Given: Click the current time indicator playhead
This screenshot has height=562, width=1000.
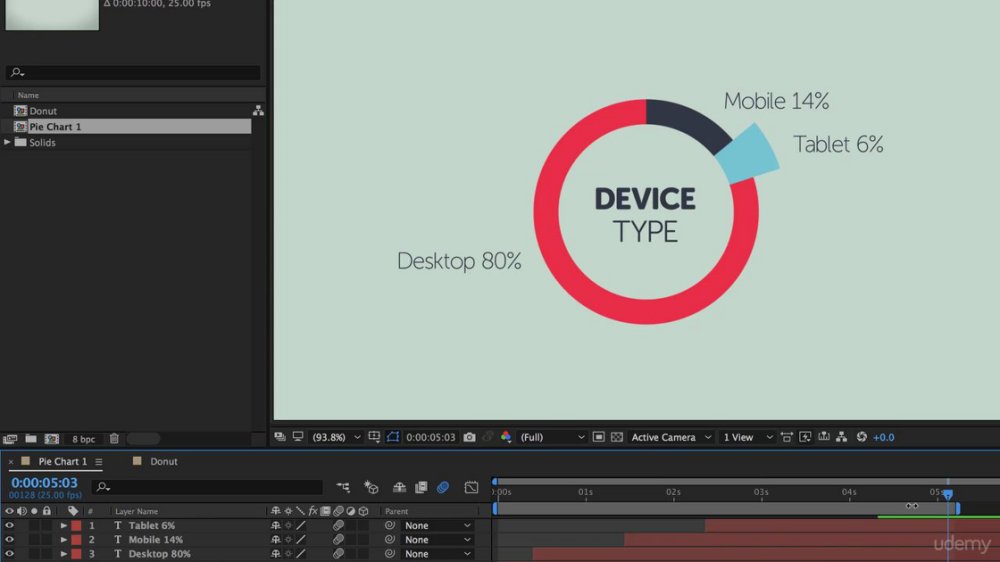Looking at the screenshot, I should coord(948,494).
